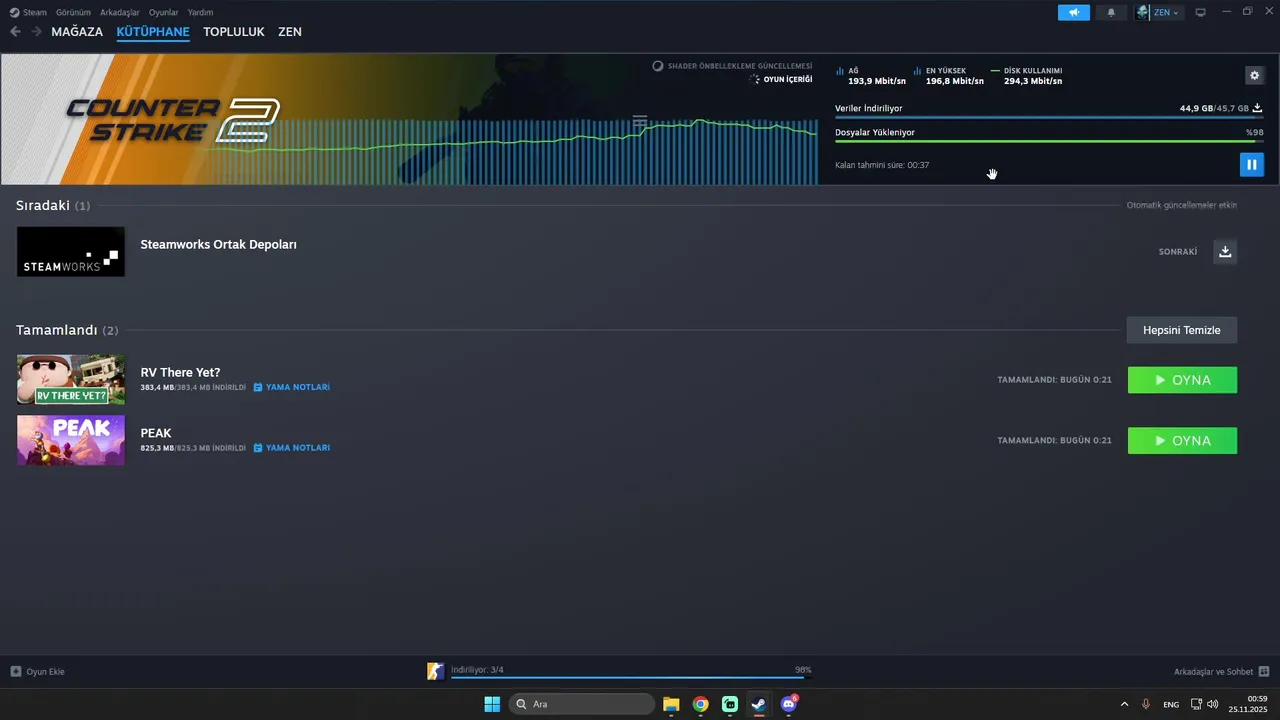The width and height of the screenshot is (1280, 720).
Task: Open the Windows Start button
Action: pyautogui.click(x=492, y=704)
